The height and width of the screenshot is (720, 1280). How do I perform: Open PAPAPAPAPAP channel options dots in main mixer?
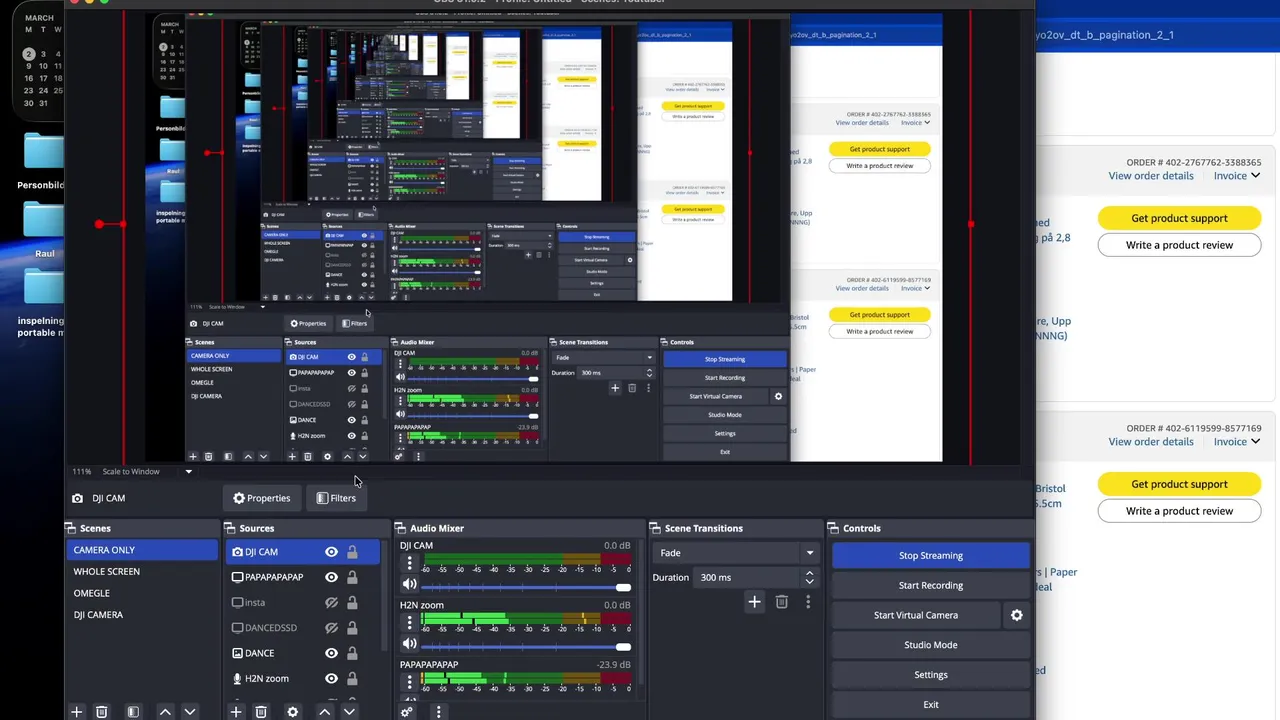[409, 682]
